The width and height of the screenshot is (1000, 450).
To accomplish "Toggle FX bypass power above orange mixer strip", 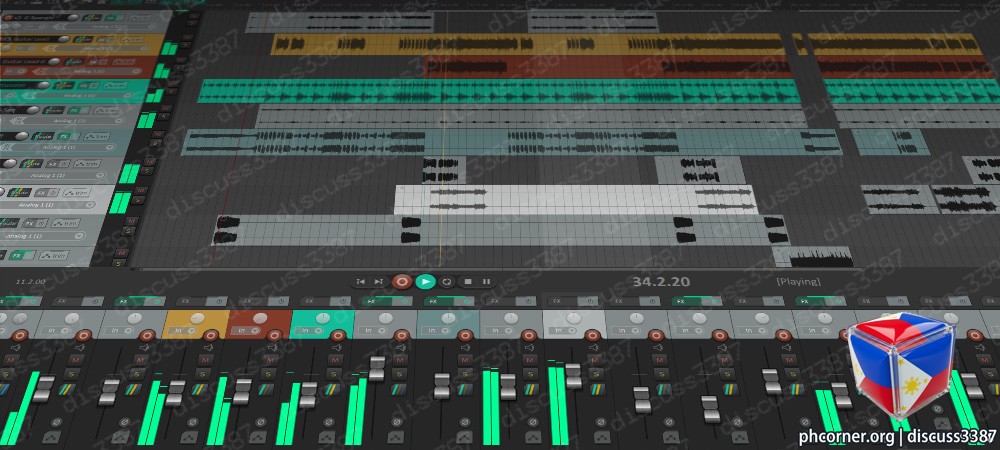I will pyautogui.click(x=219, y=301).
